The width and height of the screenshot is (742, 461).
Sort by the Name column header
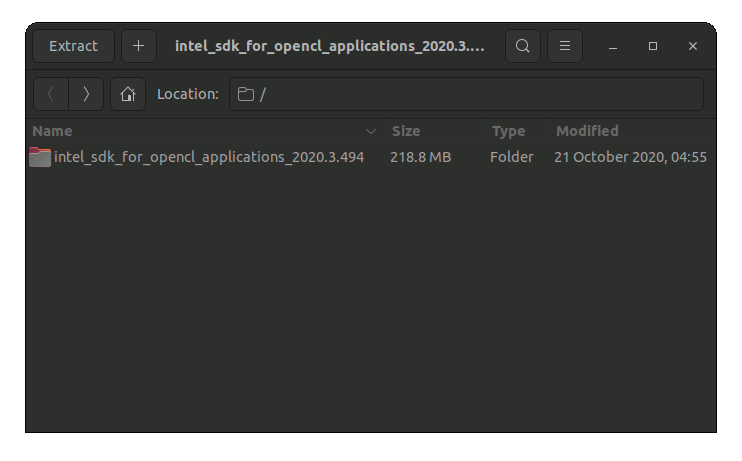206,131
